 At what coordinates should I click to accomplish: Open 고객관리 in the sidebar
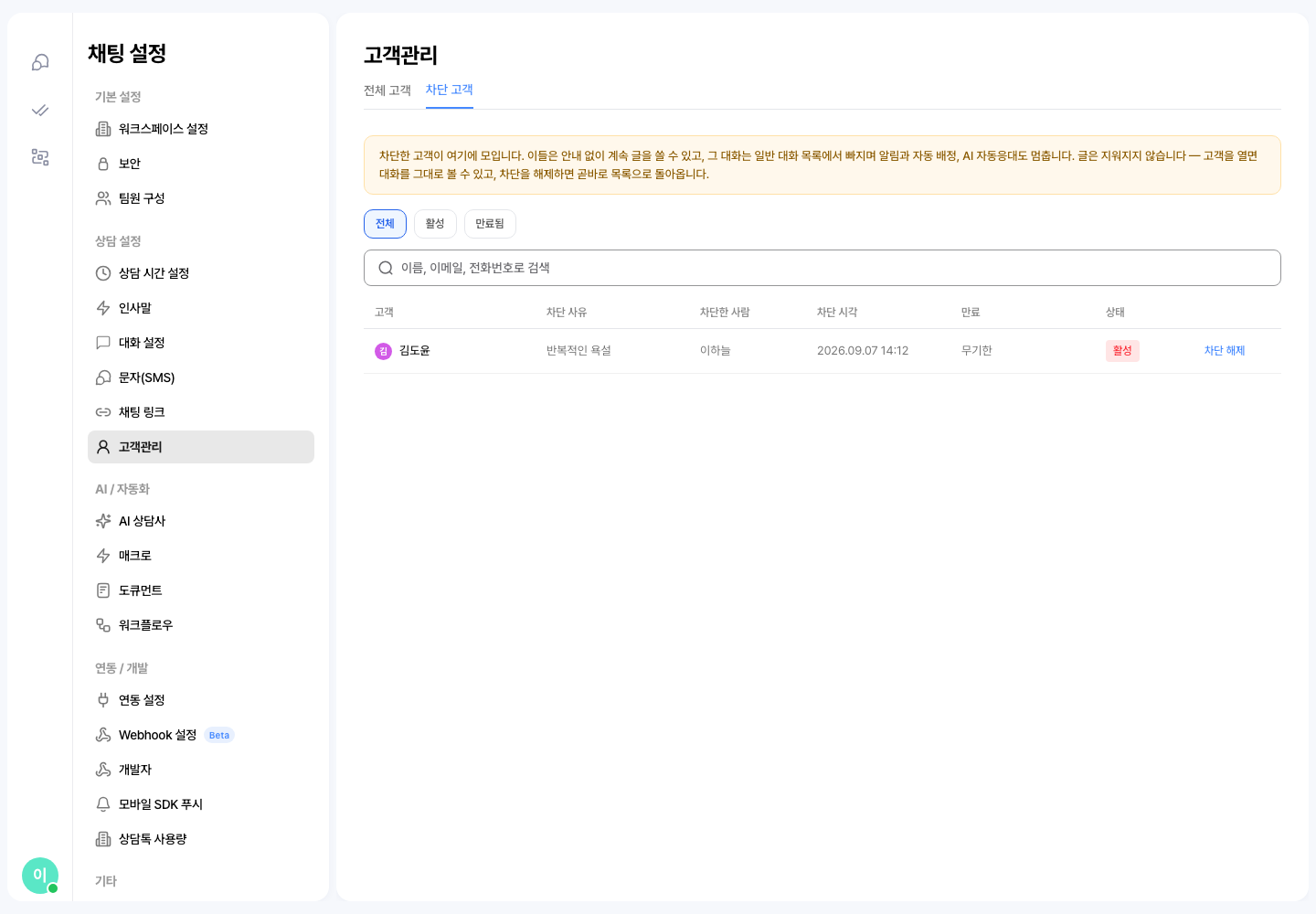tap(201, 447)
